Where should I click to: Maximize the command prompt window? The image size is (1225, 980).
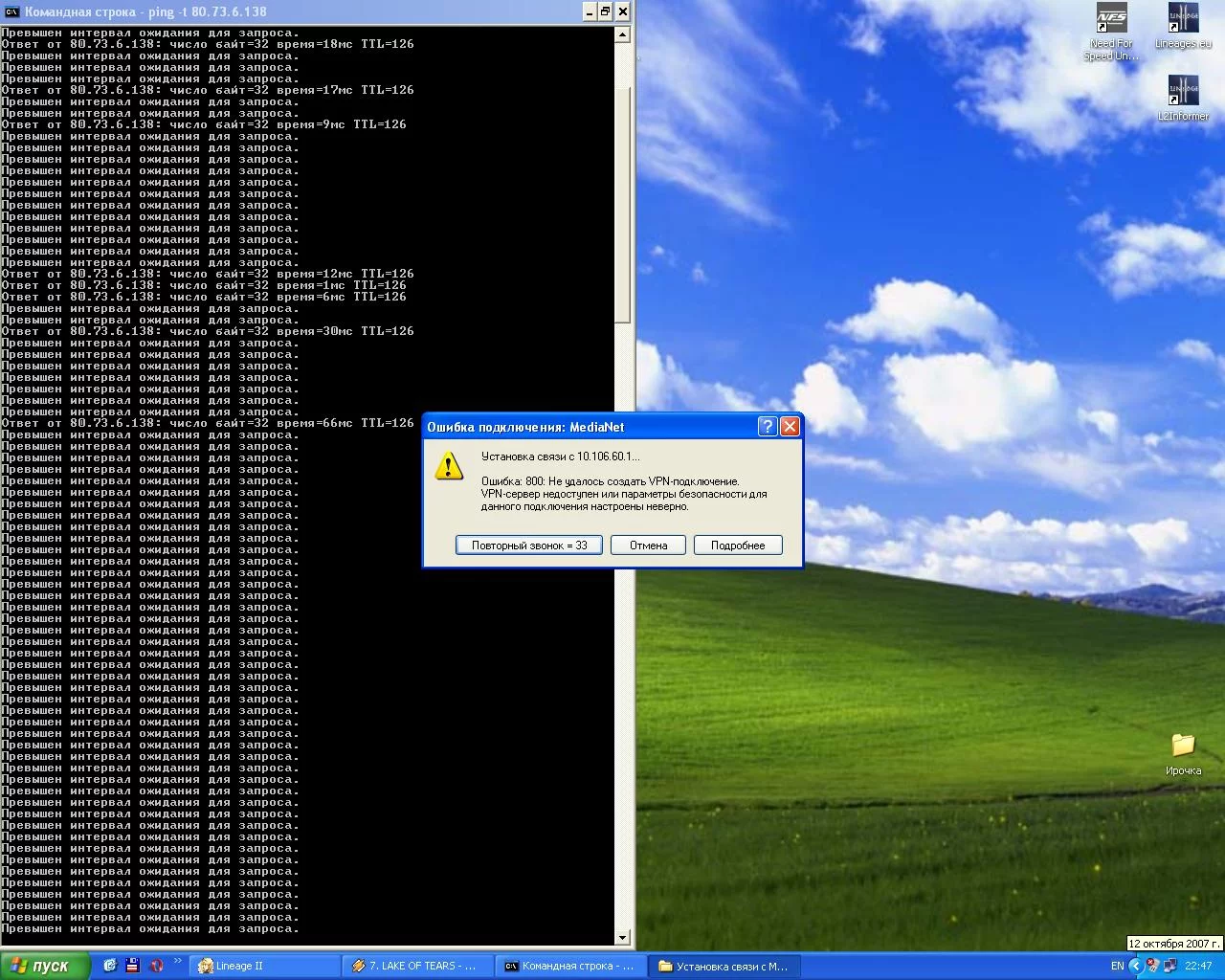pyautogui.click(x=606, y=11)
